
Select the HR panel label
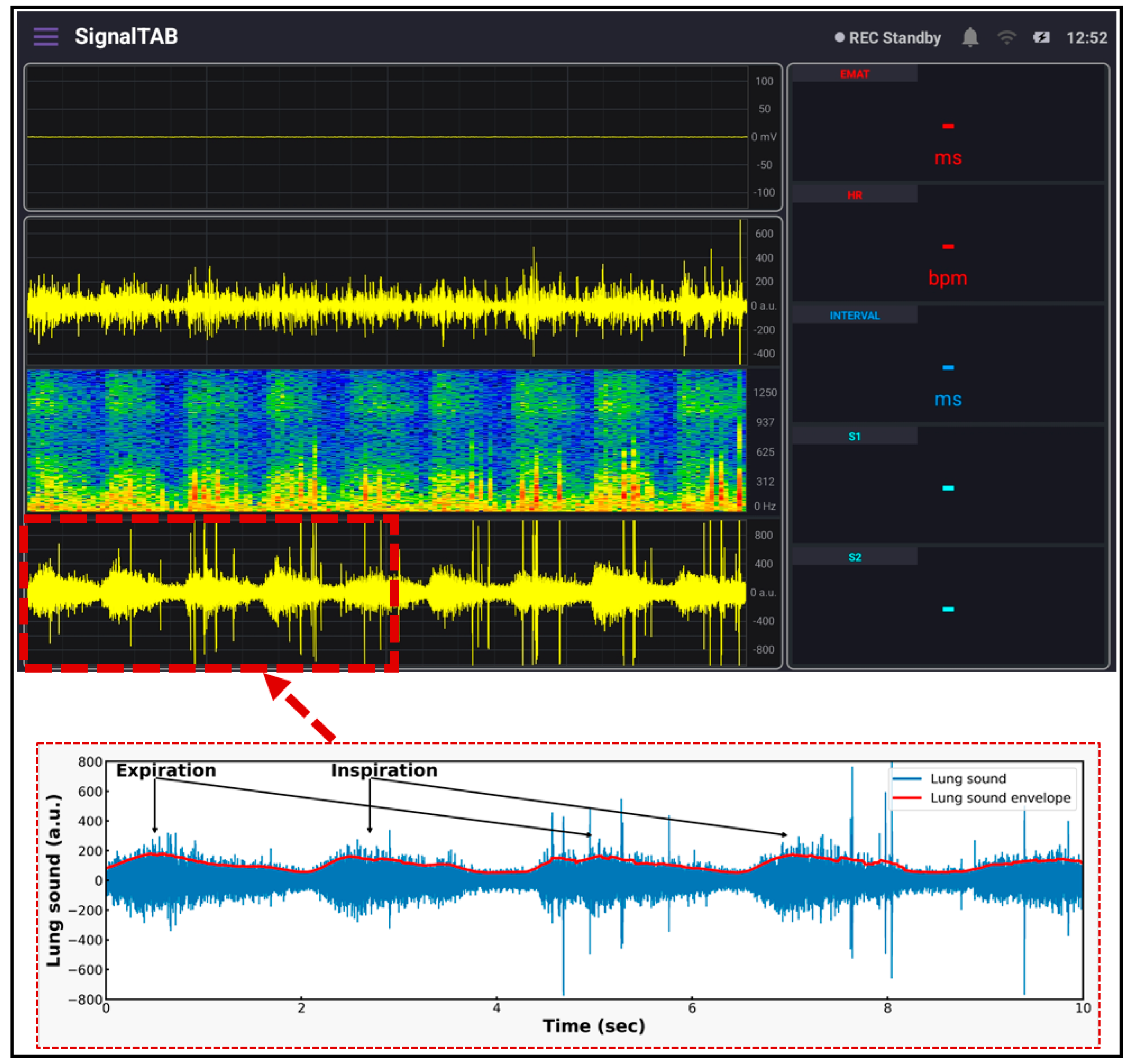(x=854, y=195)
